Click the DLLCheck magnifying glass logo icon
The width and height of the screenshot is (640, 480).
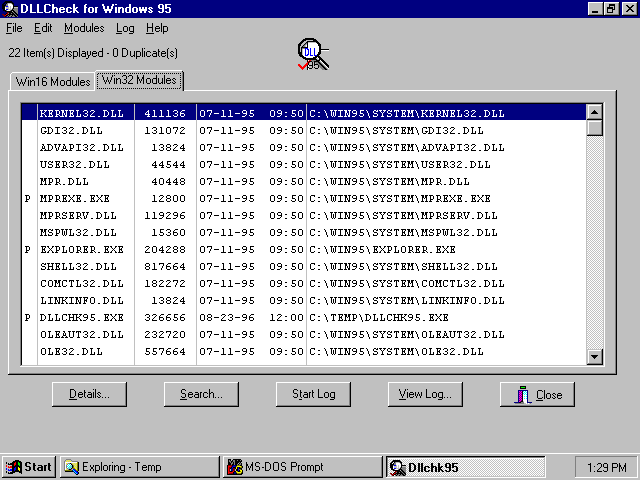click(x=312, y=54)
